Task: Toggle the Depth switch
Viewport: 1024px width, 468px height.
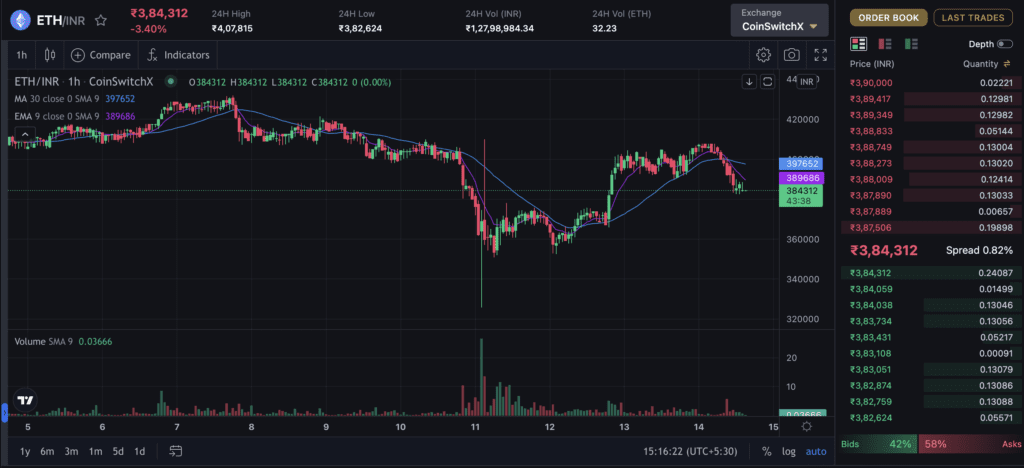Action: (x=1005, y=44)
